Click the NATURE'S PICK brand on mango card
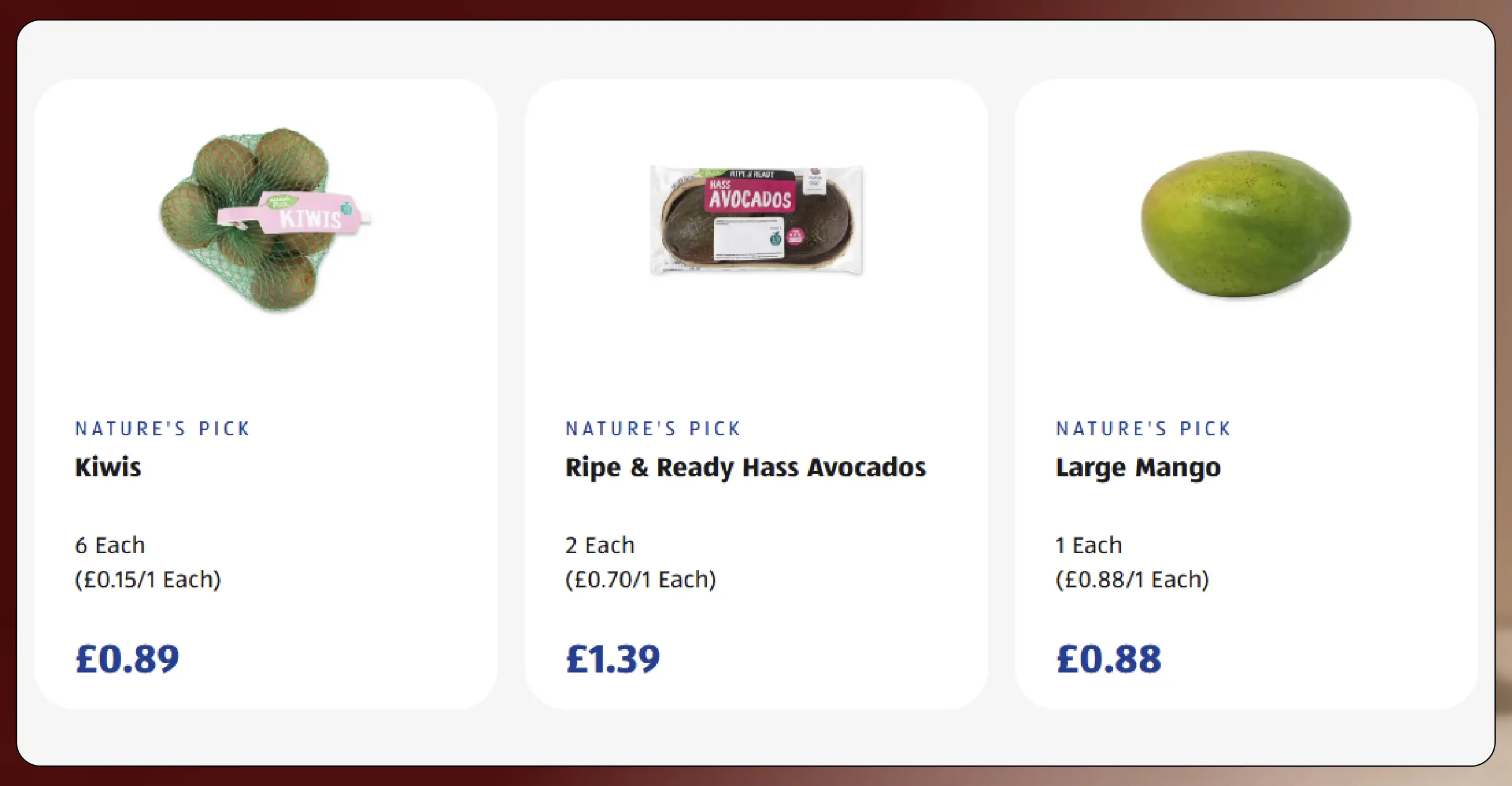This screenshot has height=786, width=1512. (x=1143, y=429)
